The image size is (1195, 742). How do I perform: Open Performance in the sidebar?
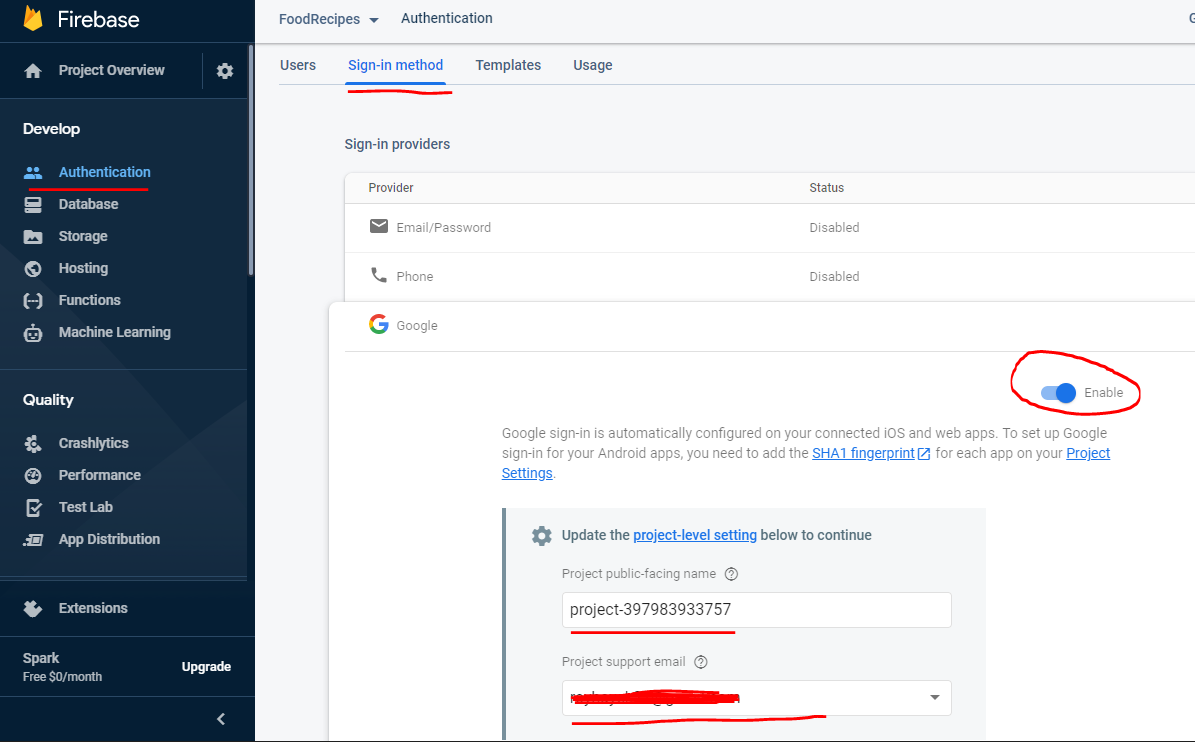(x=100, y=475)
